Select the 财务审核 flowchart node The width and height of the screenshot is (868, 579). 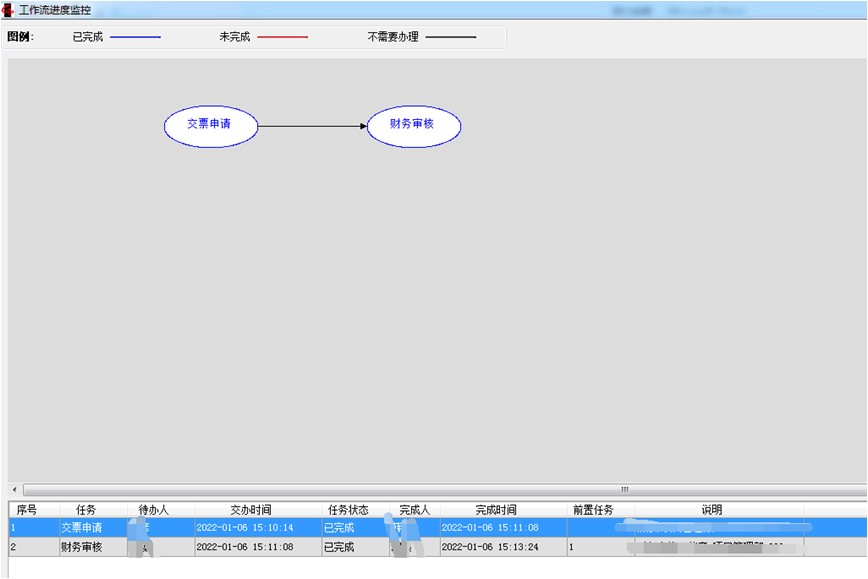coord(414,126)
